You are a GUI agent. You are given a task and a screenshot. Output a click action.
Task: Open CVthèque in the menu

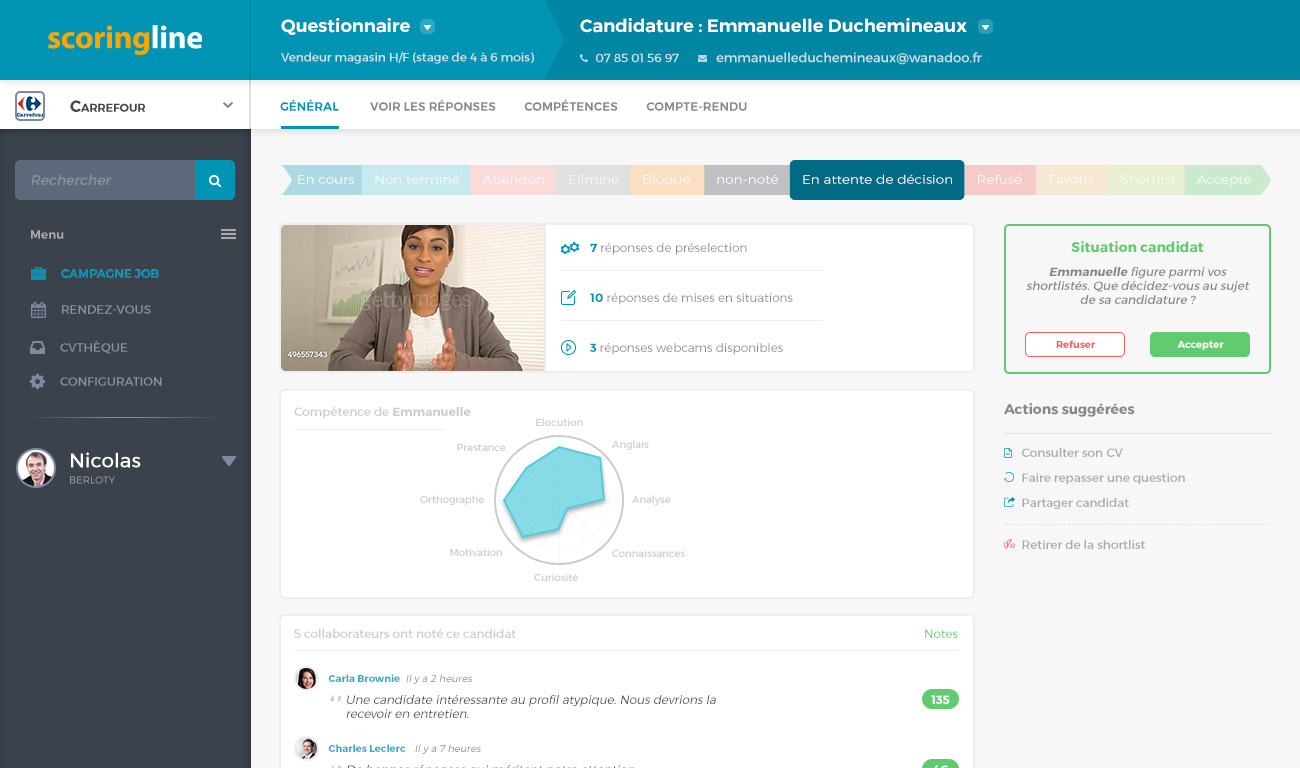tap(94, 347)
